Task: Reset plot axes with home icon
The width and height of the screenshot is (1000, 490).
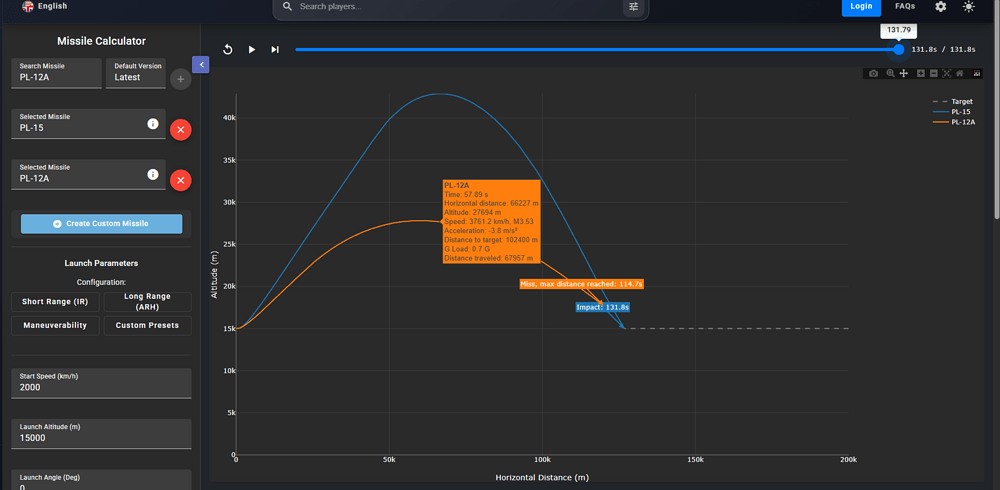Action: click(959, 73)
